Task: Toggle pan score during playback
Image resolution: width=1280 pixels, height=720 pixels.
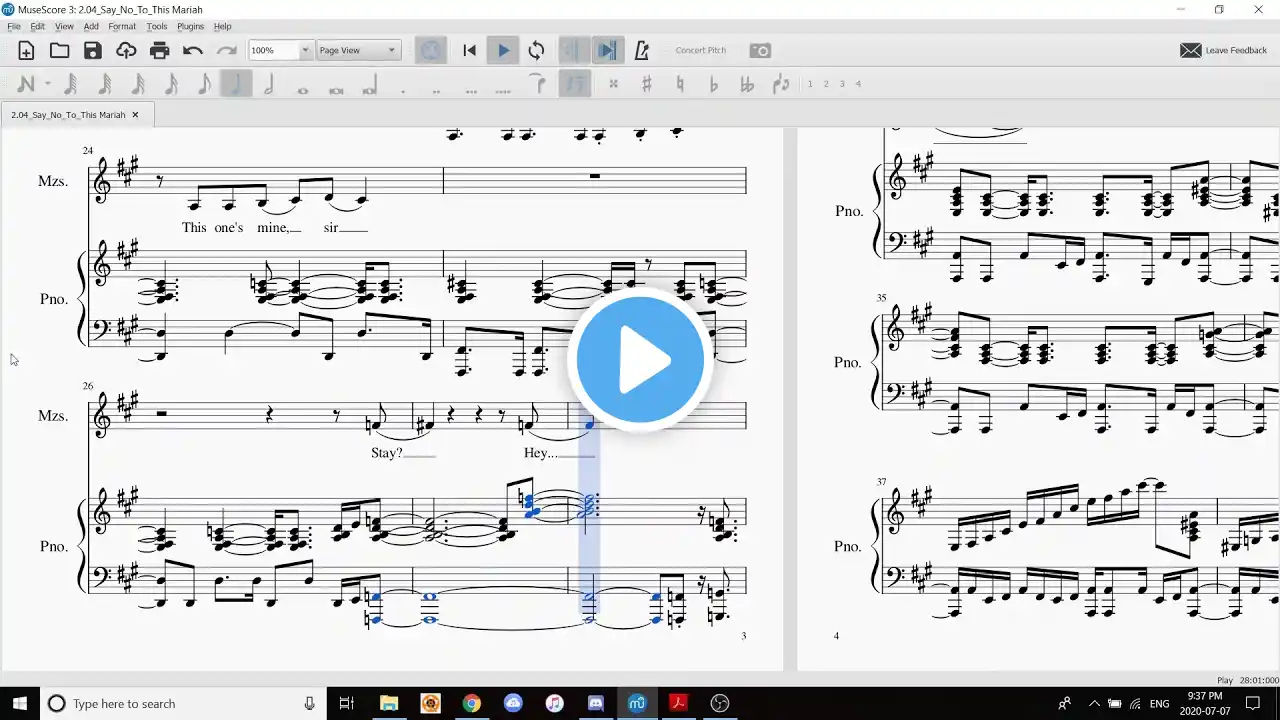Action: (x=606, y=50)
